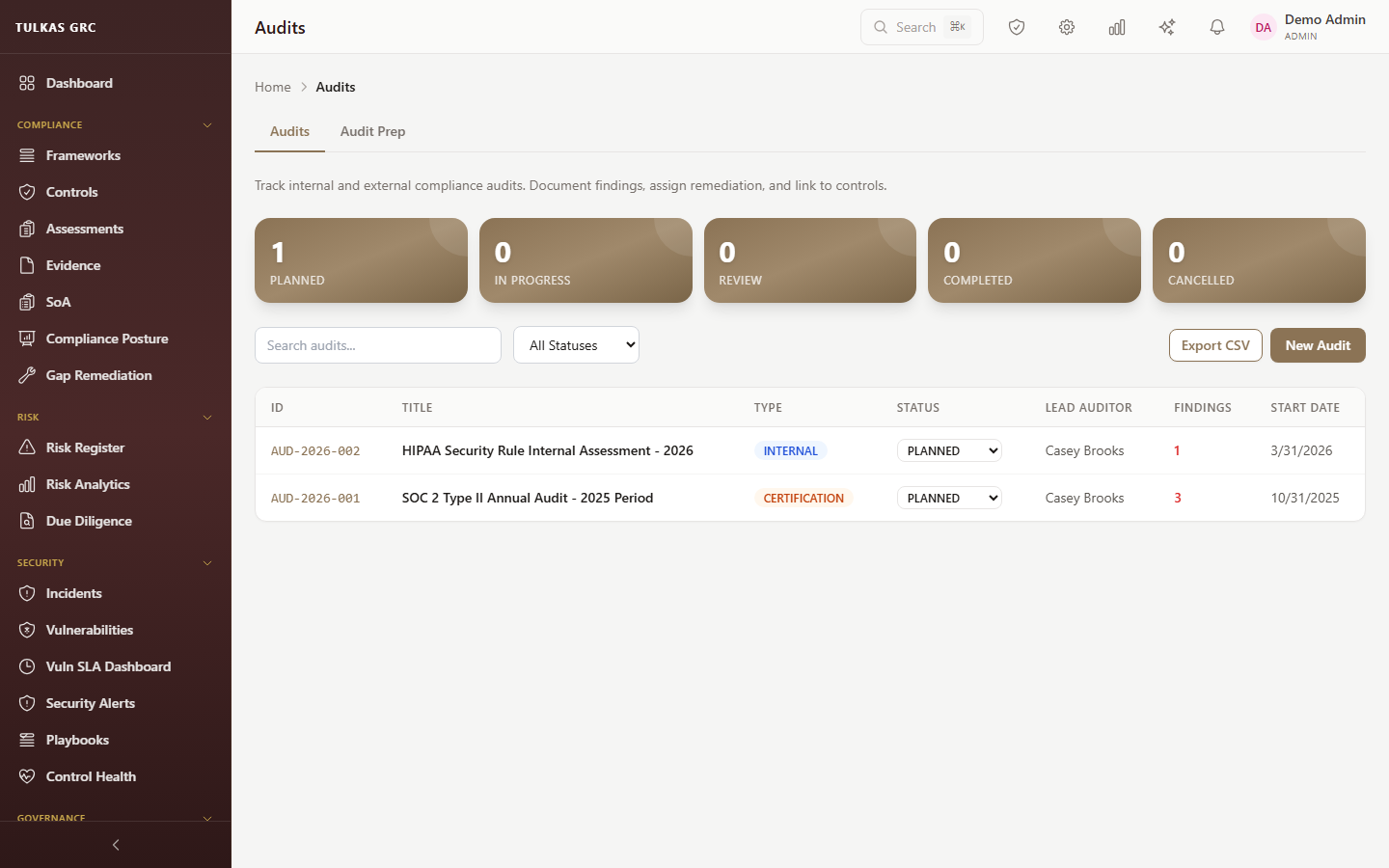The width and height of the screenshot is (1389, 868).
Task: Click start date 10/31/2025
Action: click(x=1305, y=498)
